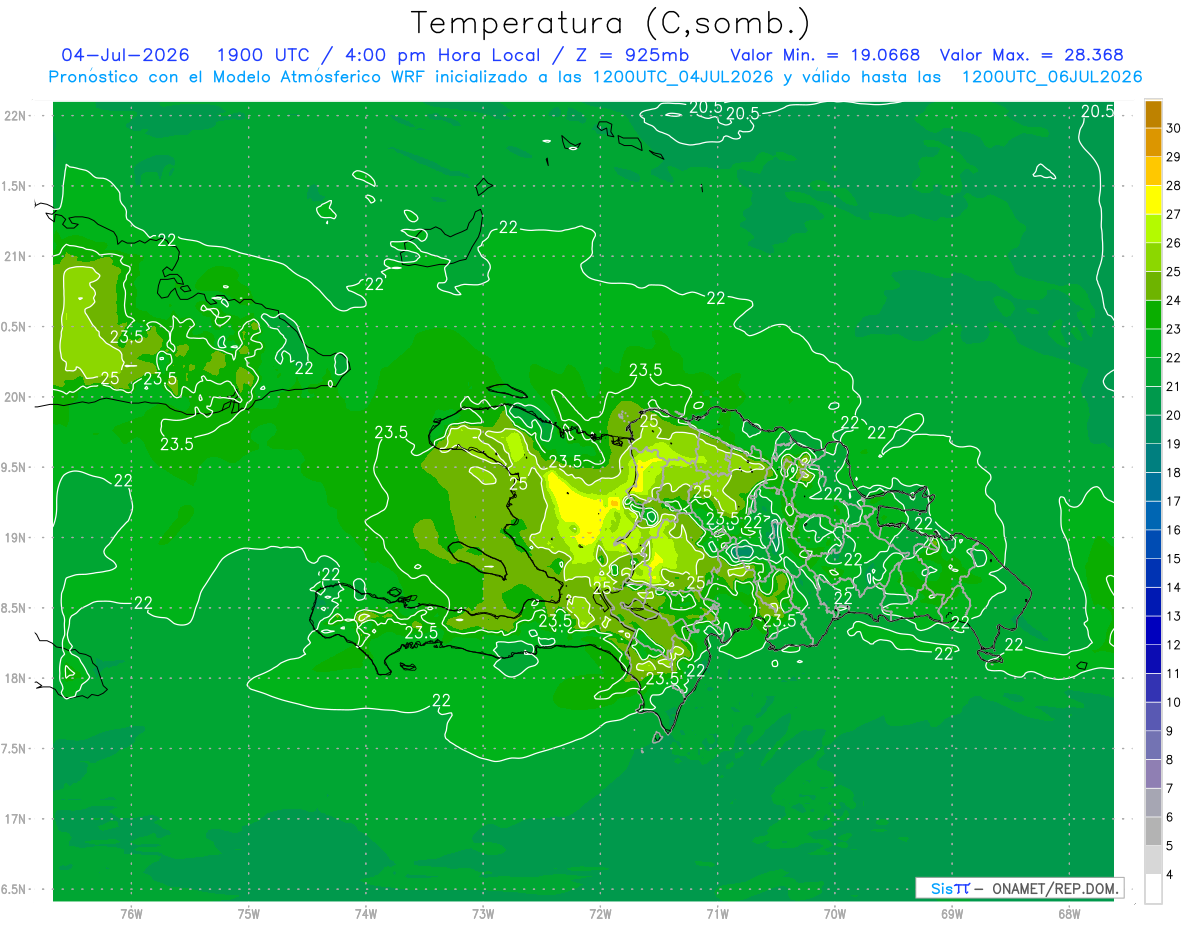Pick the yellow swatch between 27 and 28
The image size is (1200, 927).
coord(1153,200)
